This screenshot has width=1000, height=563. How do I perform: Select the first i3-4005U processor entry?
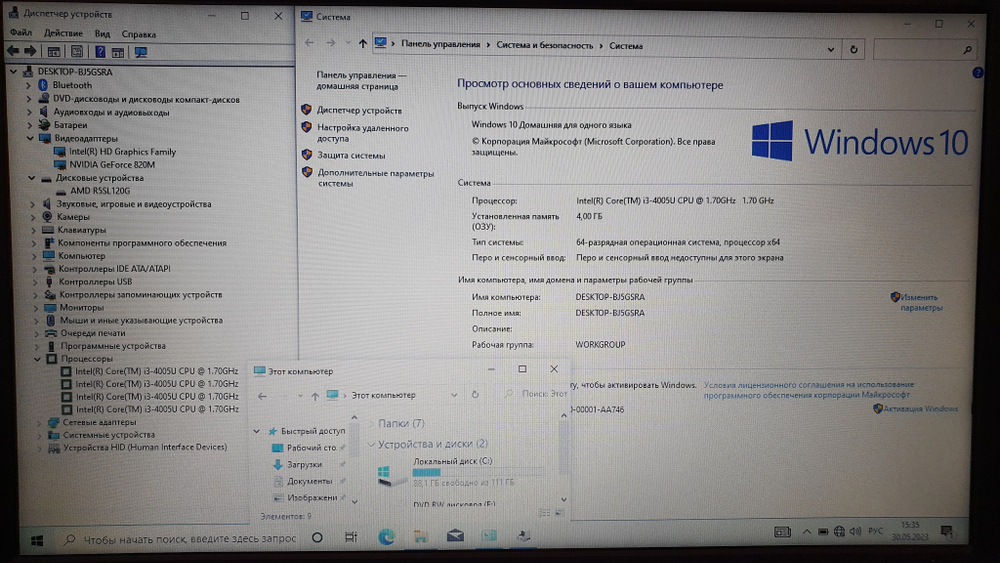click(x=156, y=371)
